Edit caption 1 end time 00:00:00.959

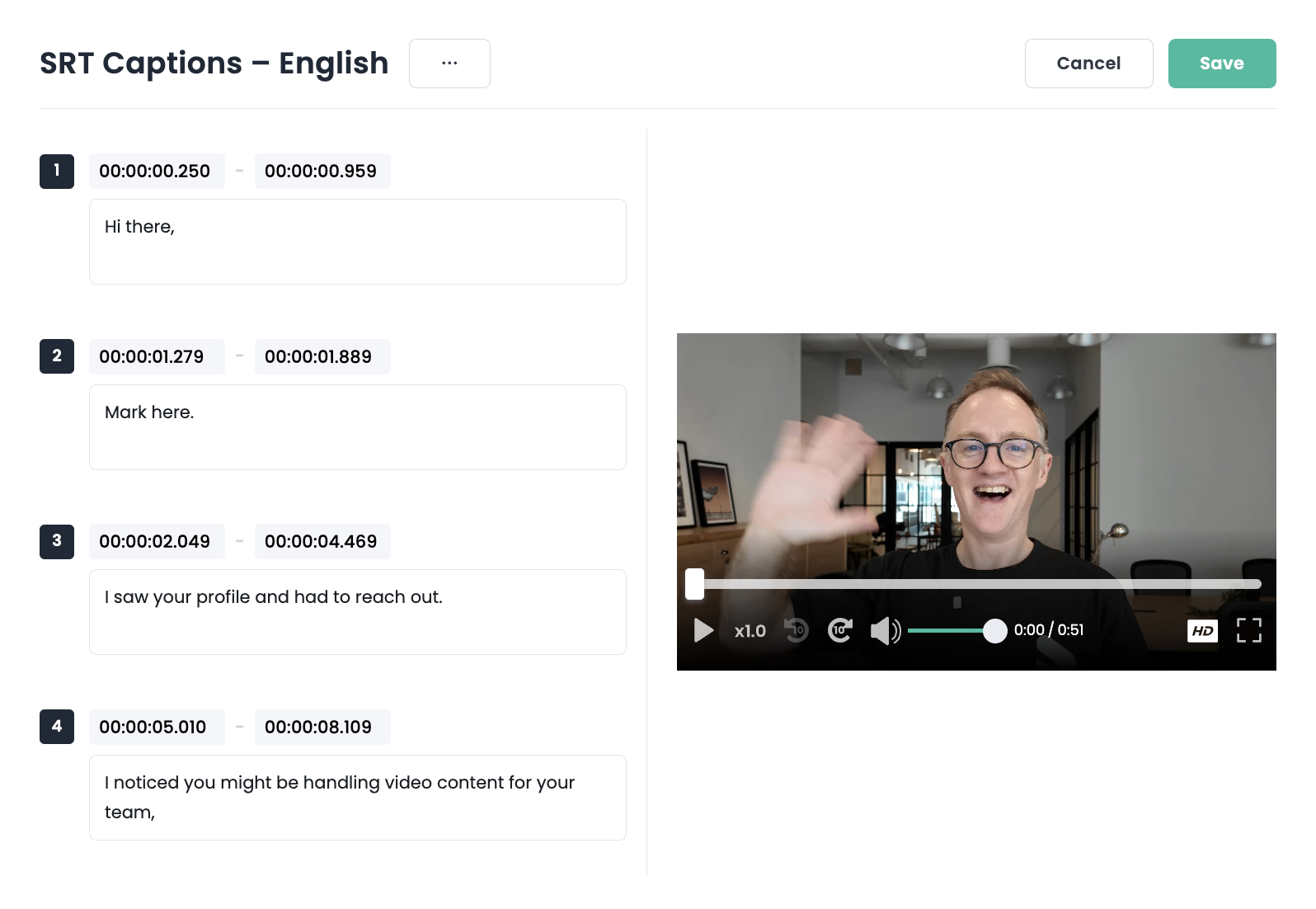(322, 172)
